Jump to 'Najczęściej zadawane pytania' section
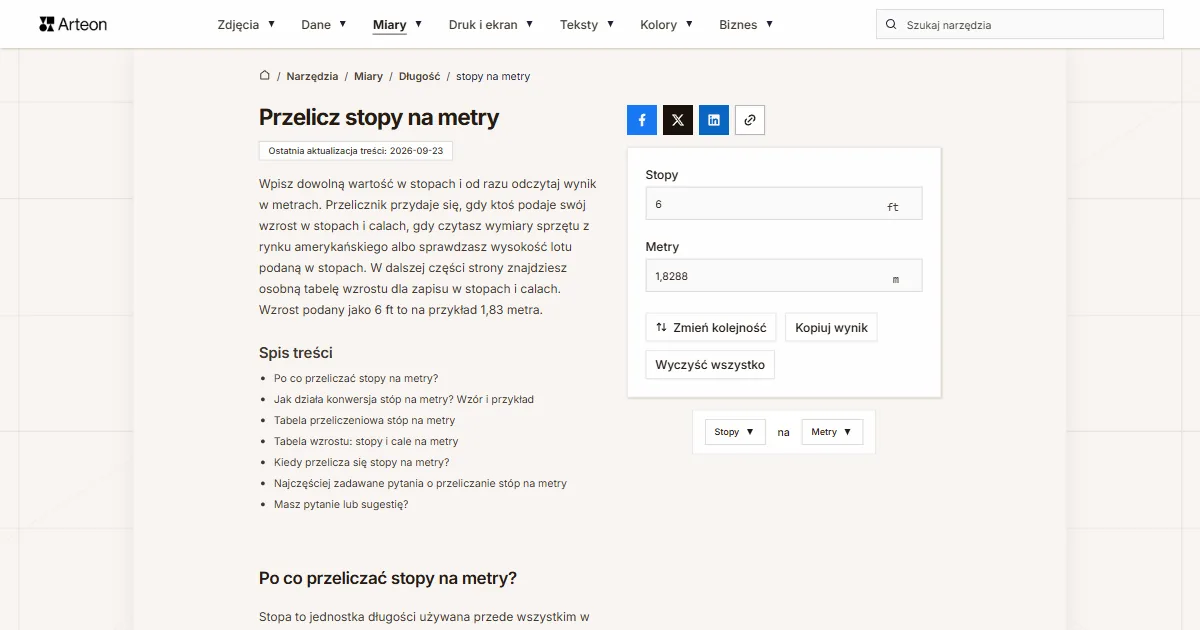The height and width of the screenshot is (630, 1200). (420, 483)
